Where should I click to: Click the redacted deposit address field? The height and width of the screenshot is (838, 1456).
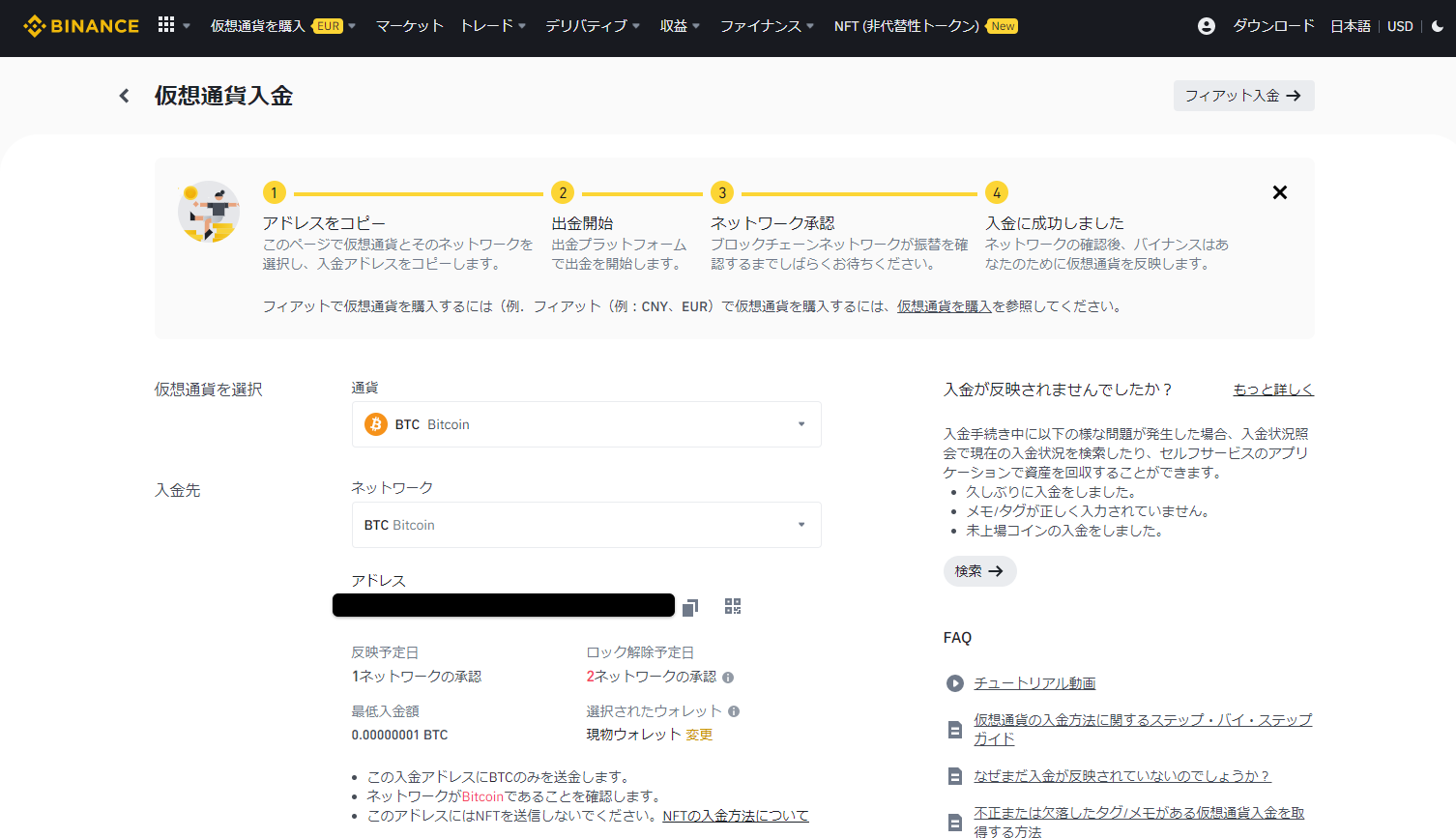click(504, 605)
